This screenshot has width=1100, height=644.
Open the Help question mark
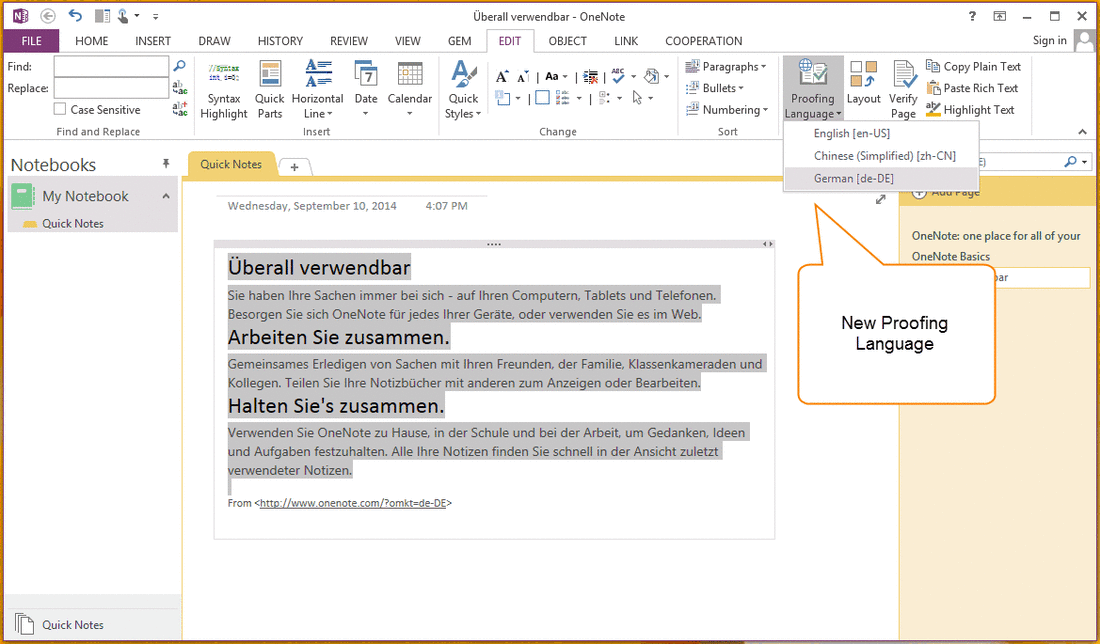tap(972, 15)
